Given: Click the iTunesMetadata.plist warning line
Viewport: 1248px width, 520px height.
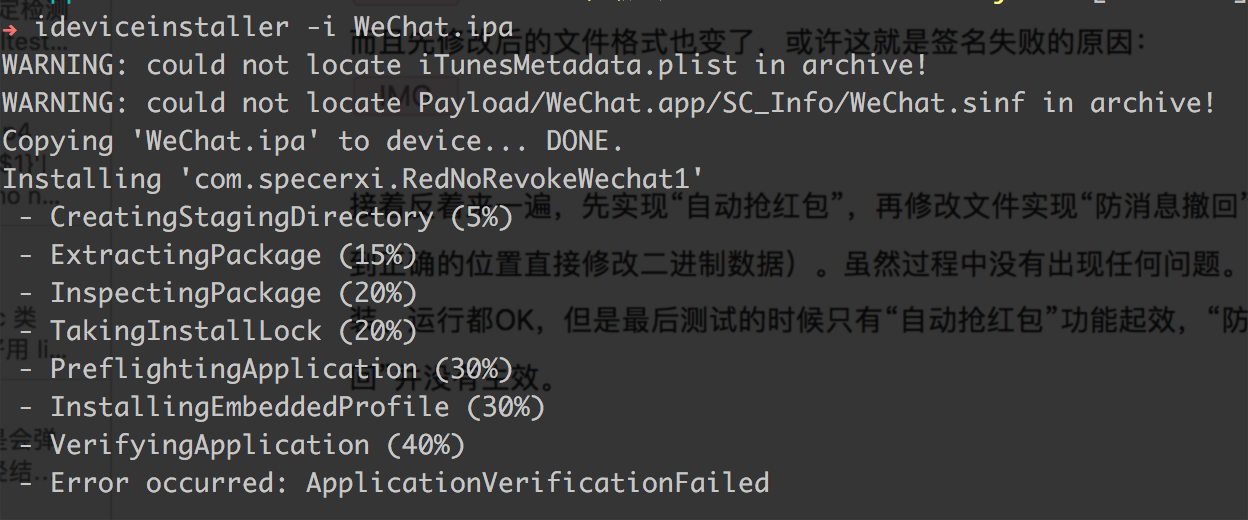Looking at the screenshot, I should click(x=464, y=66).
